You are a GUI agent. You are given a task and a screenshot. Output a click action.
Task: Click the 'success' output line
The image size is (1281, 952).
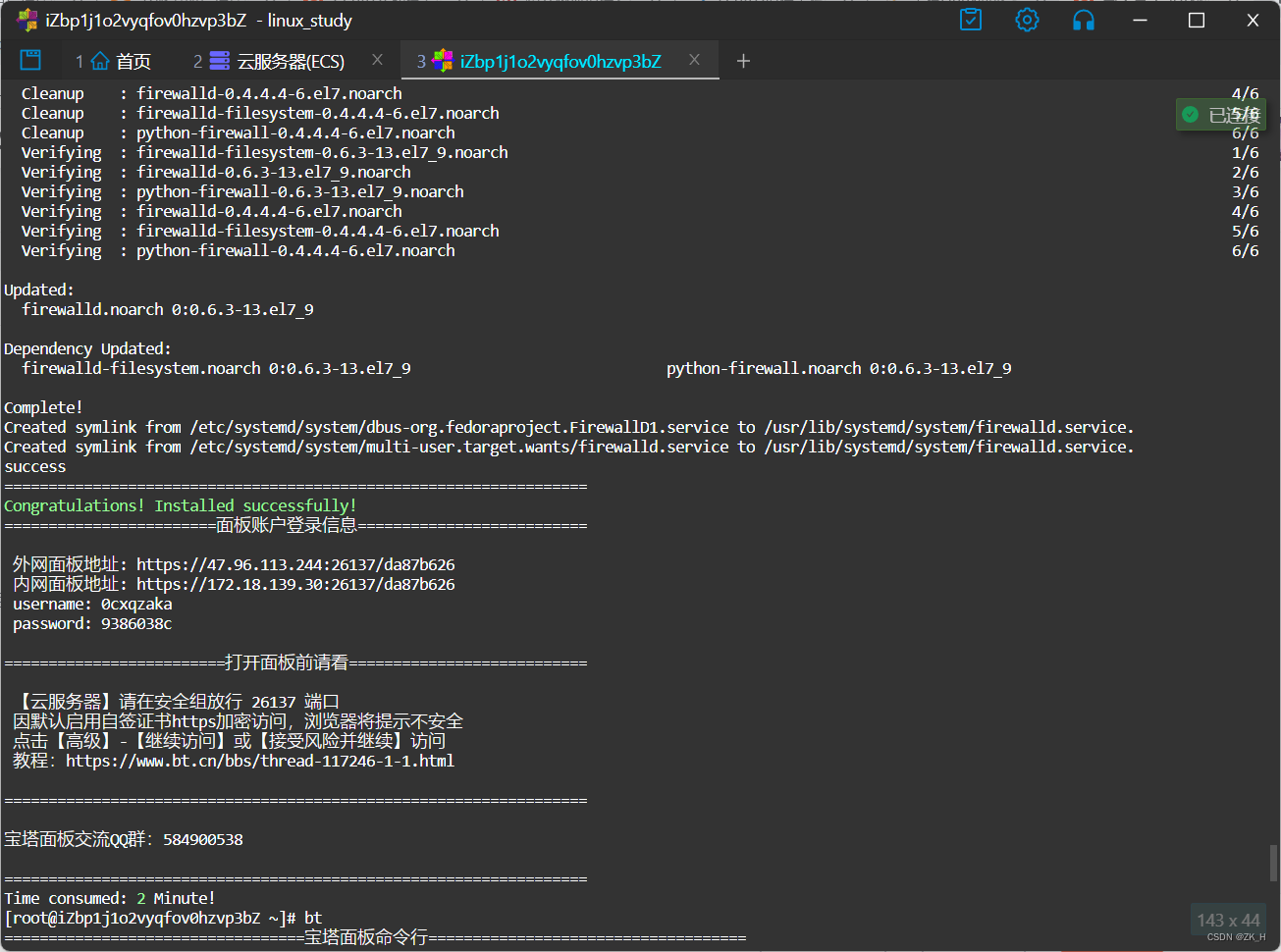pyautogui.click(x=35, y=466)
